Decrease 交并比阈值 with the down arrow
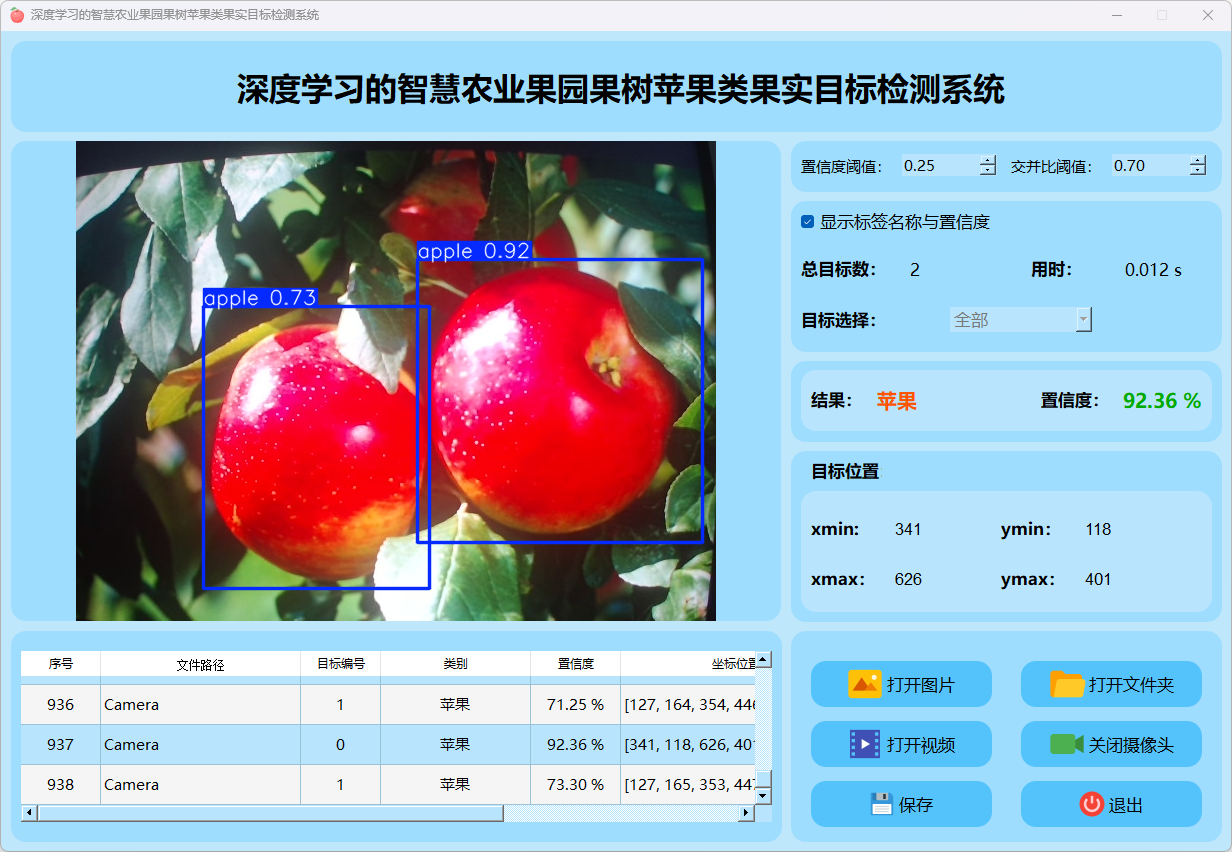The height and width of the screenshot is (852, 1232). click(1198, 171)
